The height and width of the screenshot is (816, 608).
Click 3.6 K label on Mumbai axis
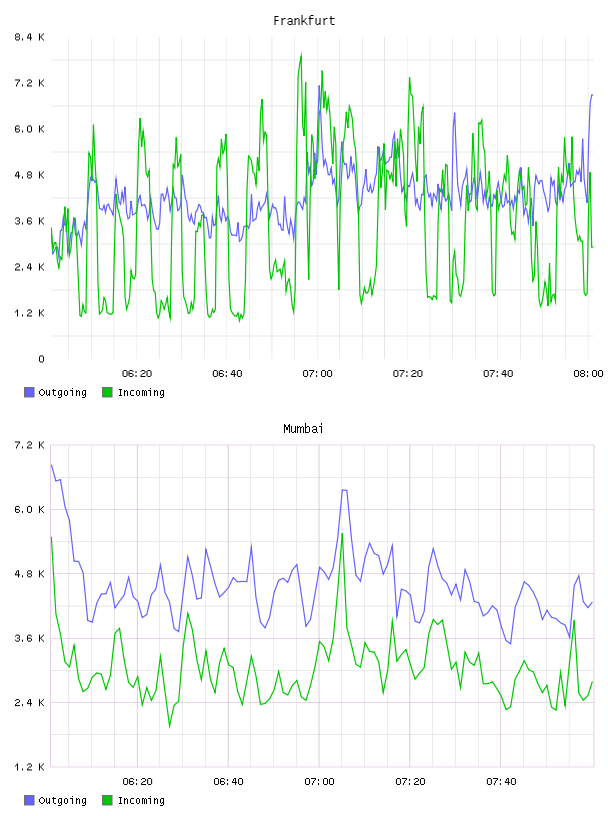[x=30, y=638]
